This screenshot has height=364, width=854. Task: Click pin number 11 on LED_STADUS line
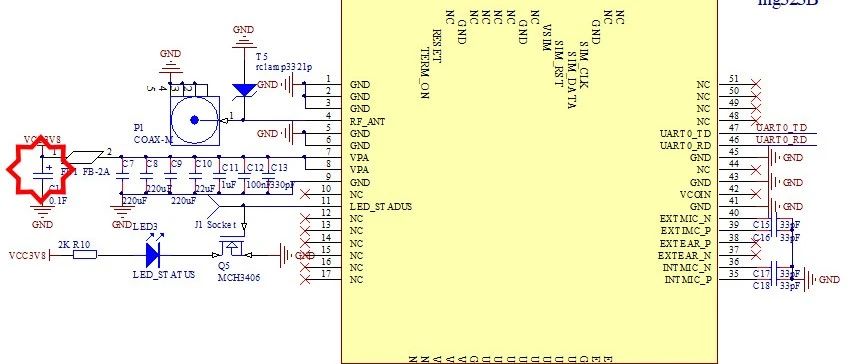click(326, 201)
